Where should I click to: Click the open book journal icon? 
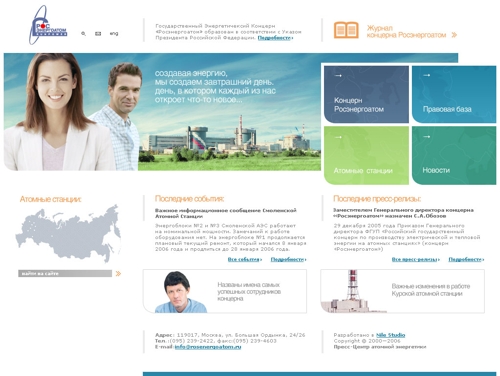[x=346, y=30]
